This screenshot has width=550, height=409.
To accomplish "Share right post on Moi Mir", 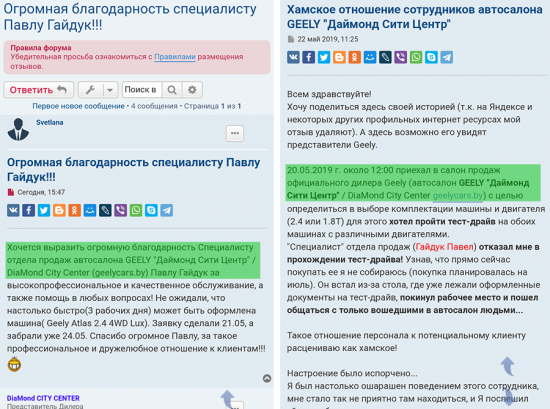I will pyautogui.click(x=370, y=57).
